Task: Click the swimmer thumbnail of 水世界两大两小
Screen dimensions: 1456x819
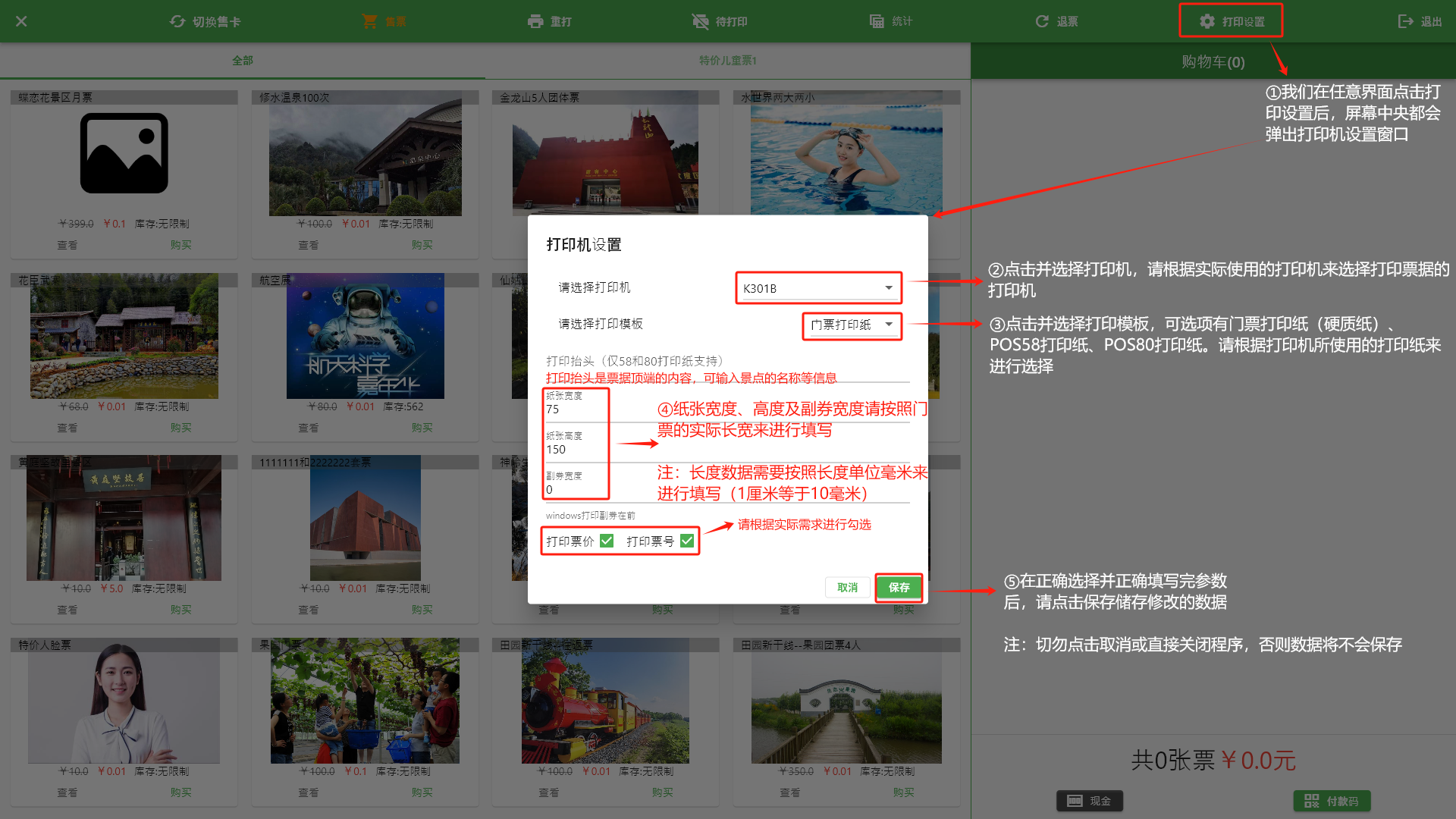Action: [846, 154]
